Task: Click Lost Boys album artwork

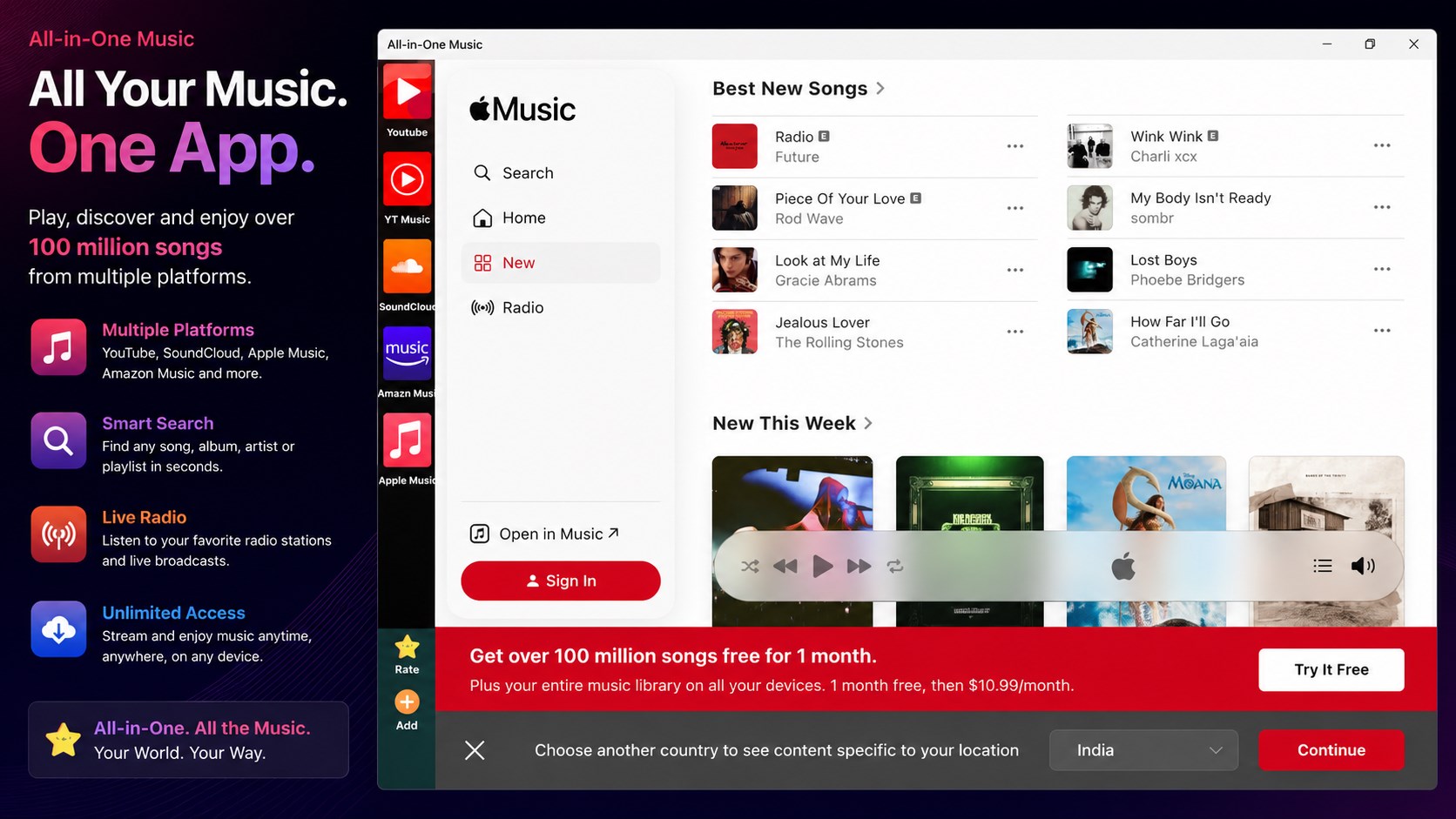Action: [x=1090, y=269]
